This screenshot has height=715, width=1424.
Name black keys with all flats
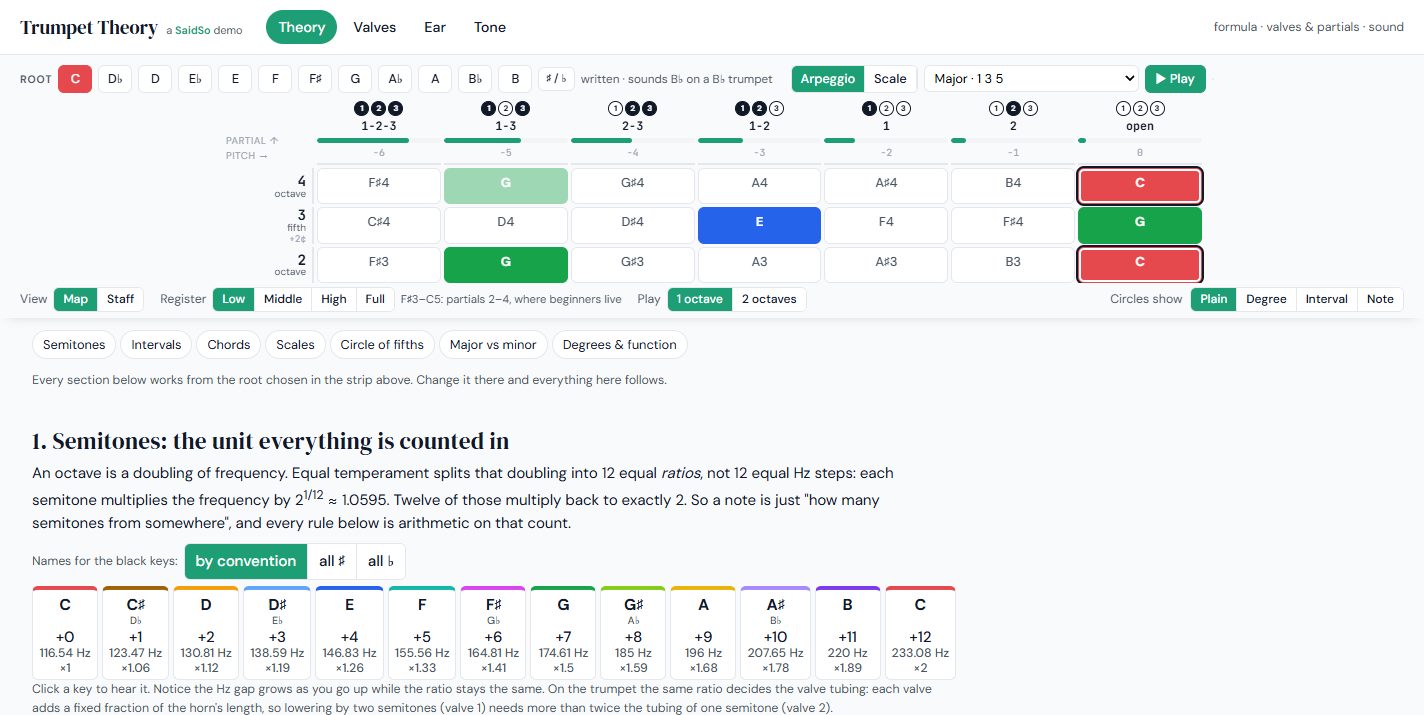[x=381, y=561]
